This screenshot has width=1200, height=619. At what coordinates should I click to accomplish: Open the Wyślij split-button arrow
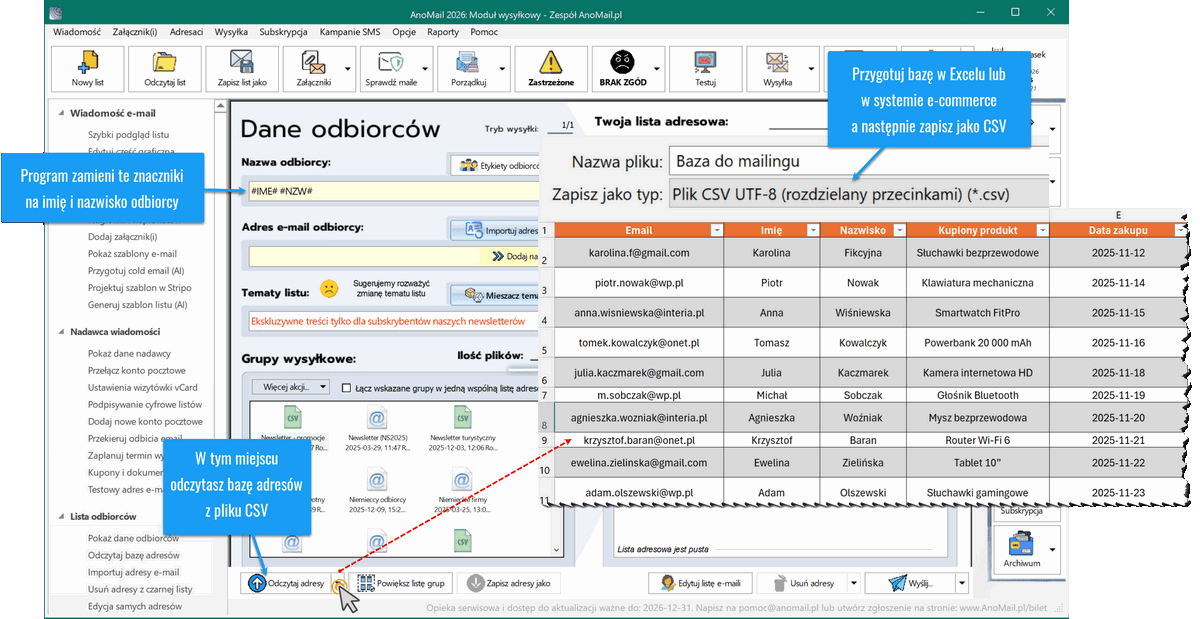pos(962,583)
